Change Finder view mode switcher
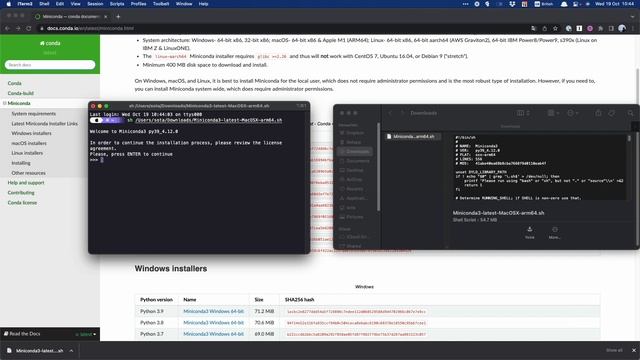The image size is (640, 360). [523, 113]
